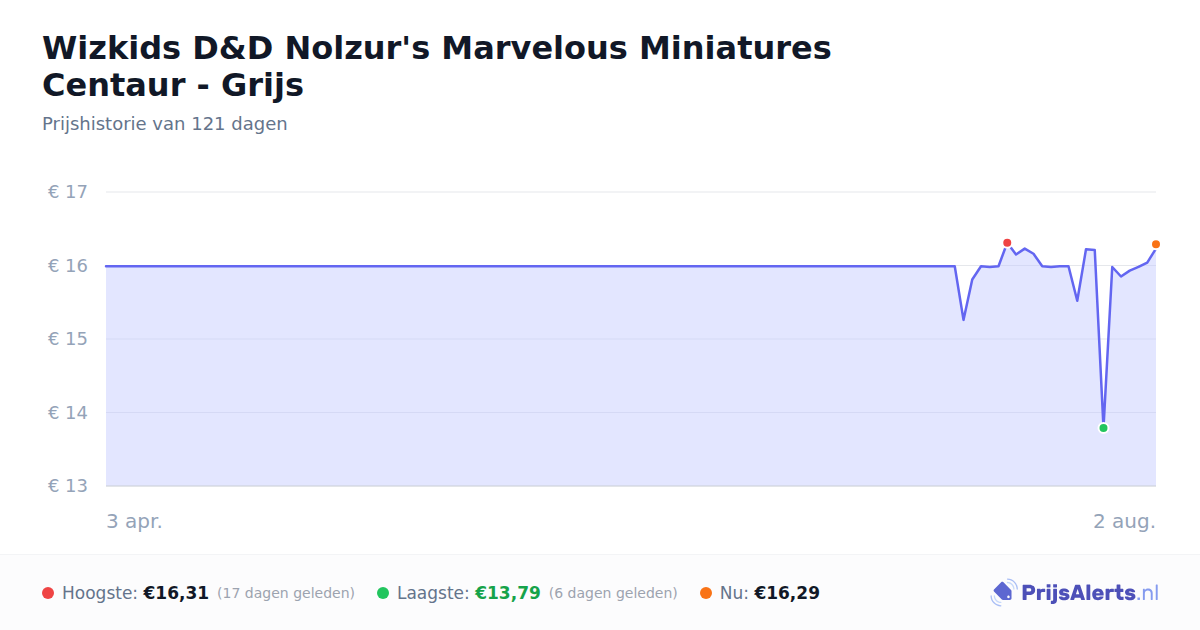This screenshot has height=630, width=1200.
Task: Click the current price value €16,29
Action: [787, 593]
